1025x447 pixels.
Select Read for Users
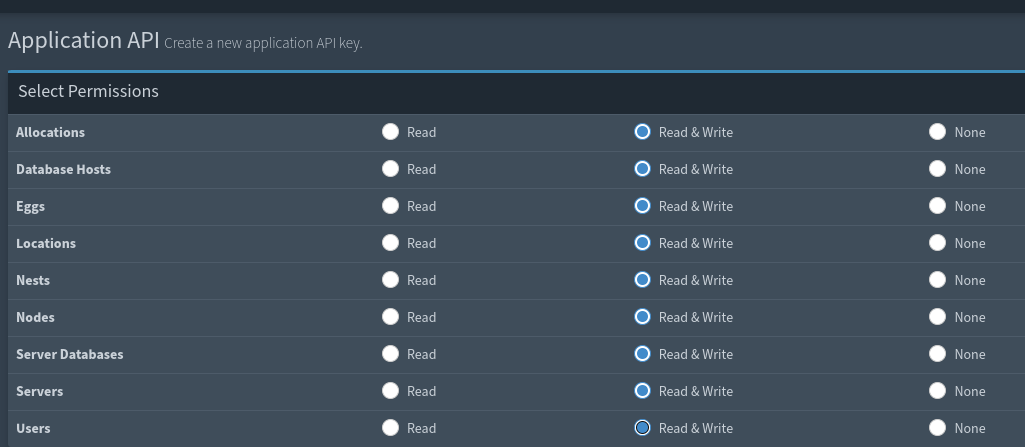pyautogui.click(x=391, y=428)
